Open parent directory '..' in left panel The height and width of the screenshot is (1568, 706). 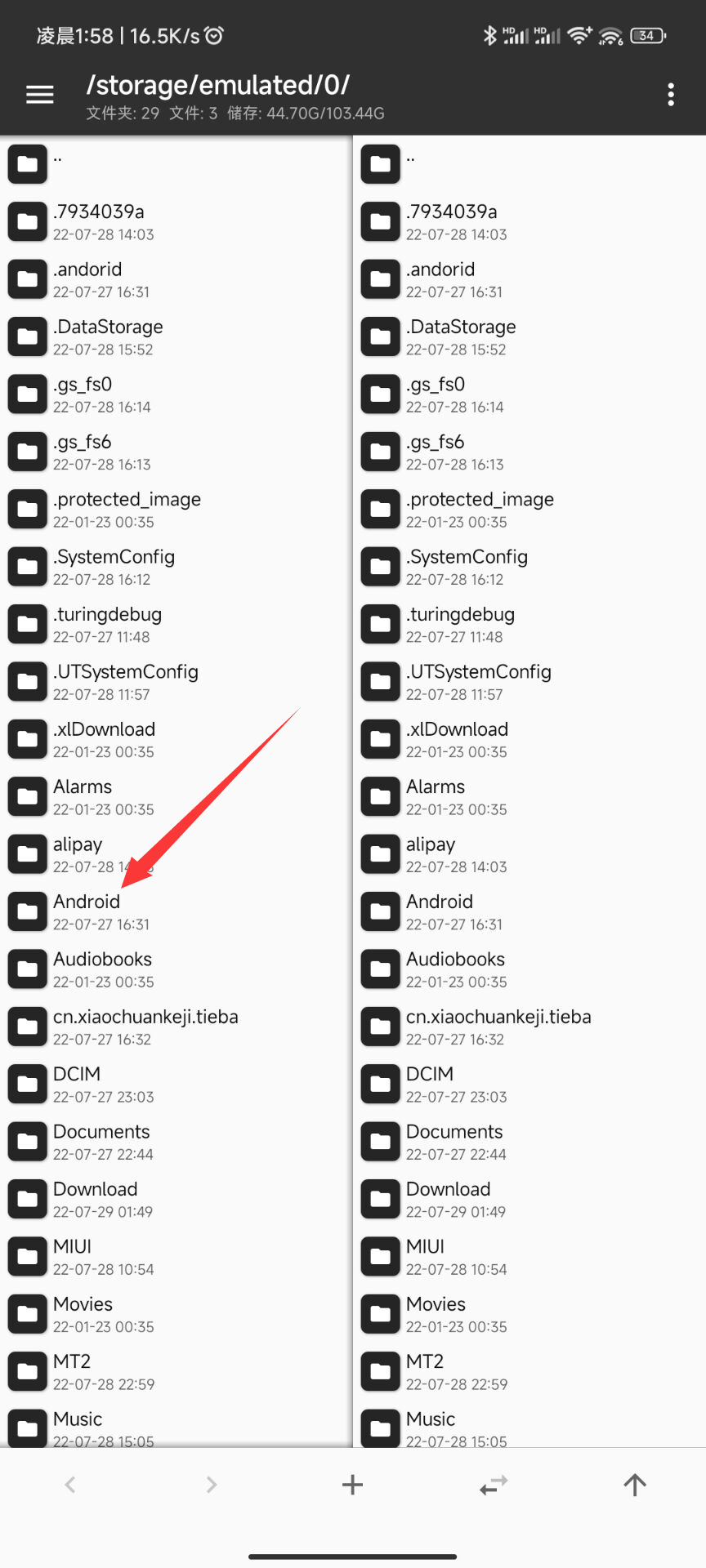[x=176, y=164]
